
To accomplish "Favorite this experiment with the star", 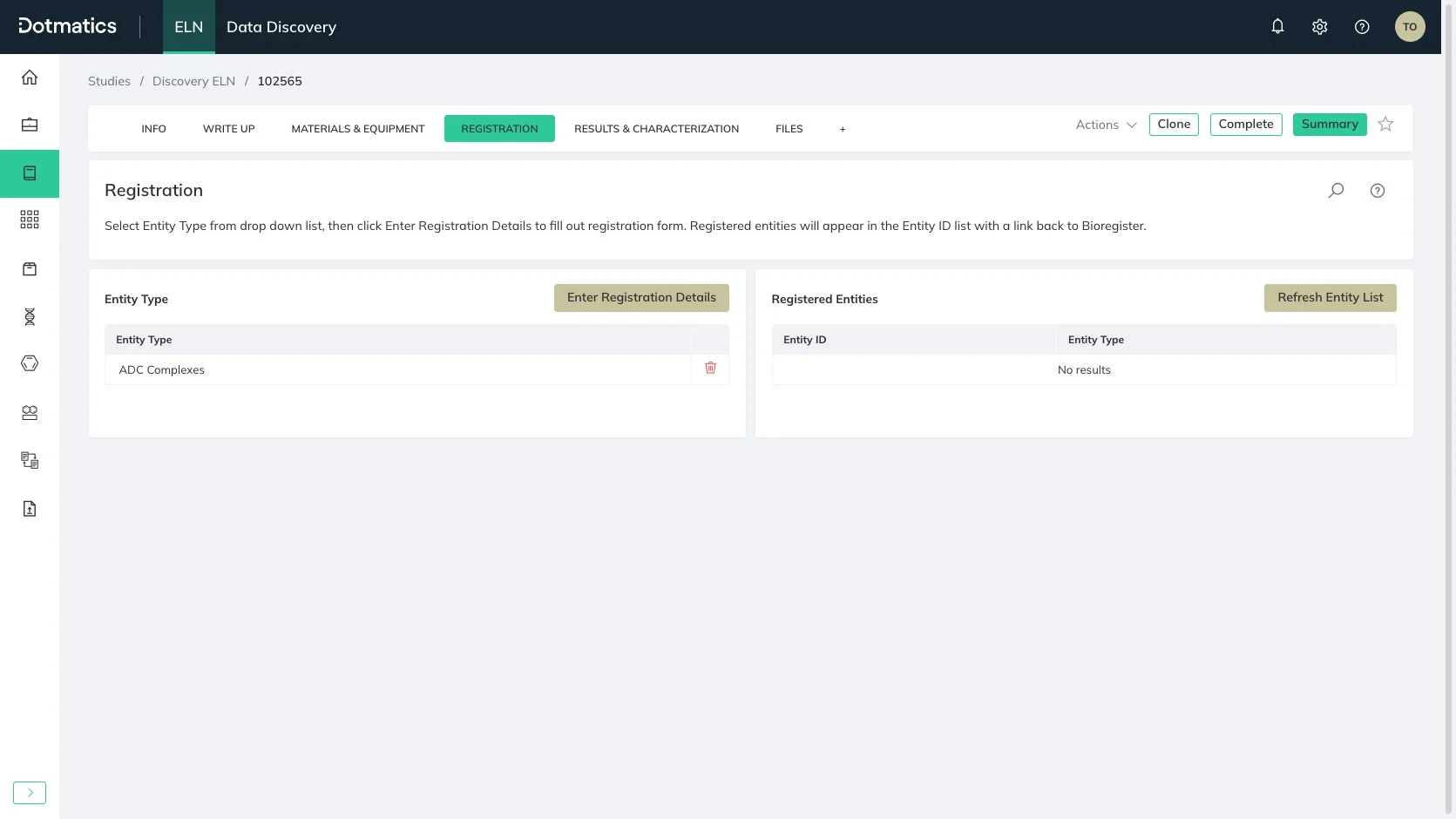I will (x=1385, y=125).
